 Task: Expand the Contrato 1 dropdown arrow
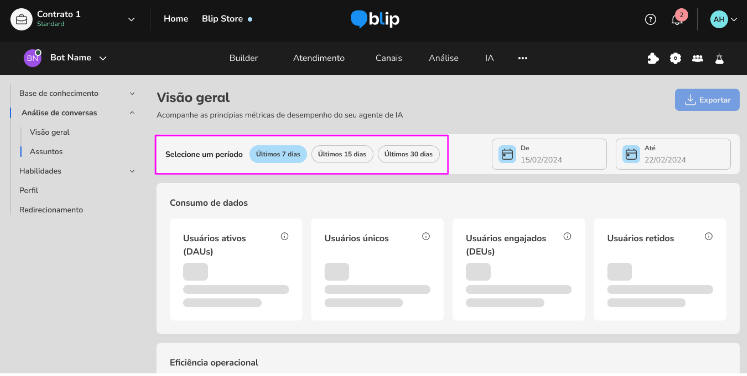pos(131,20)
